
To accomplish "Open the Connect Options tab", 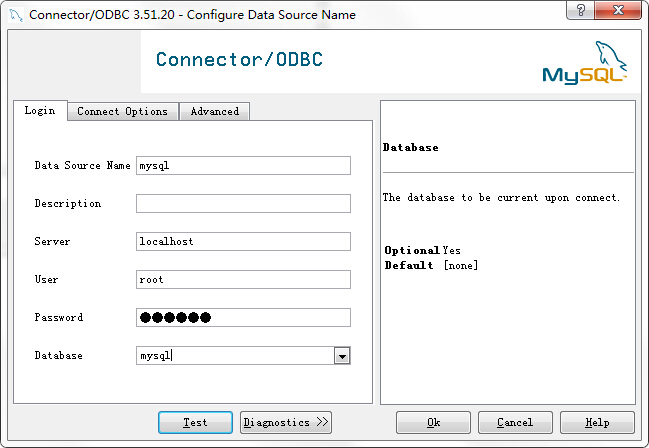I will [x=122, y=111].
